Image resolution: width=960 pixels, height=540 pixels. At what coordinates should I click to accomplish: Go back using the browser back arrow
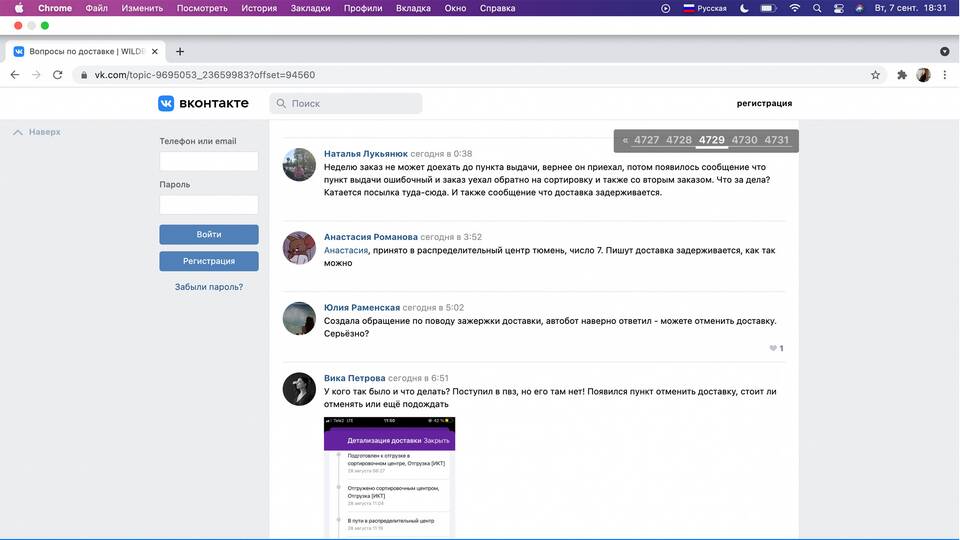click(x=15, y=75)
